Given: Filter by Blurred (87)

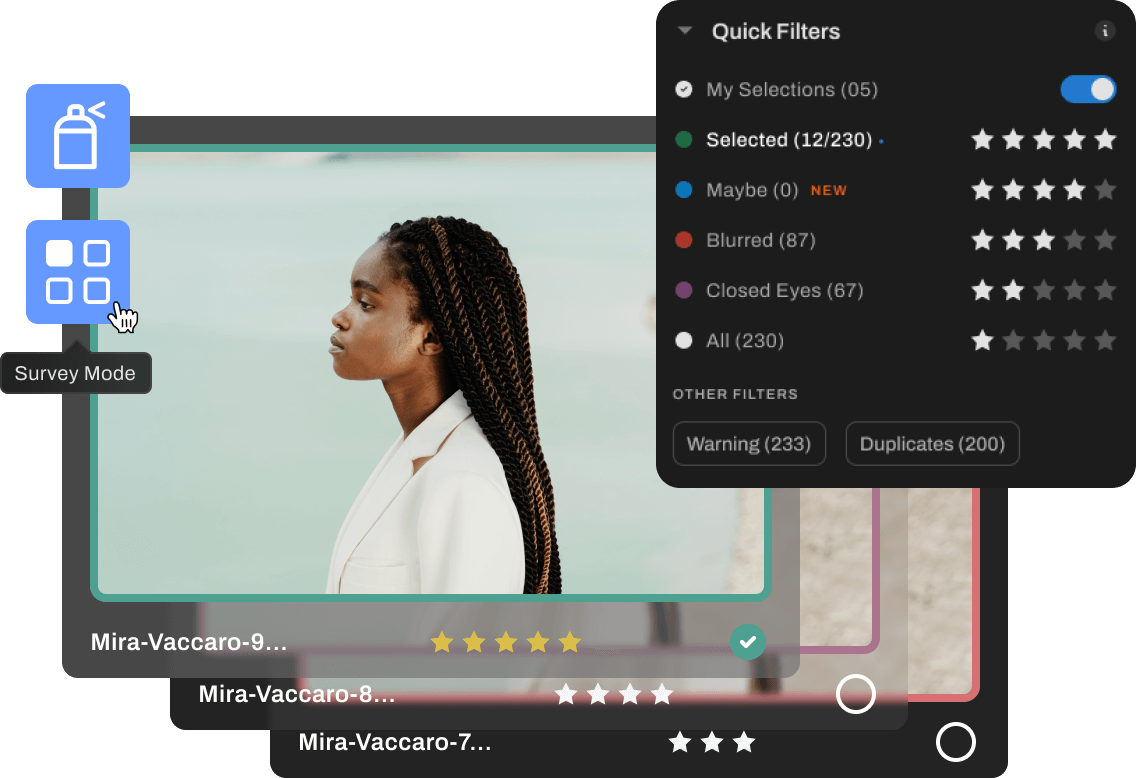Looking at the screenshot, I should 761,240.
